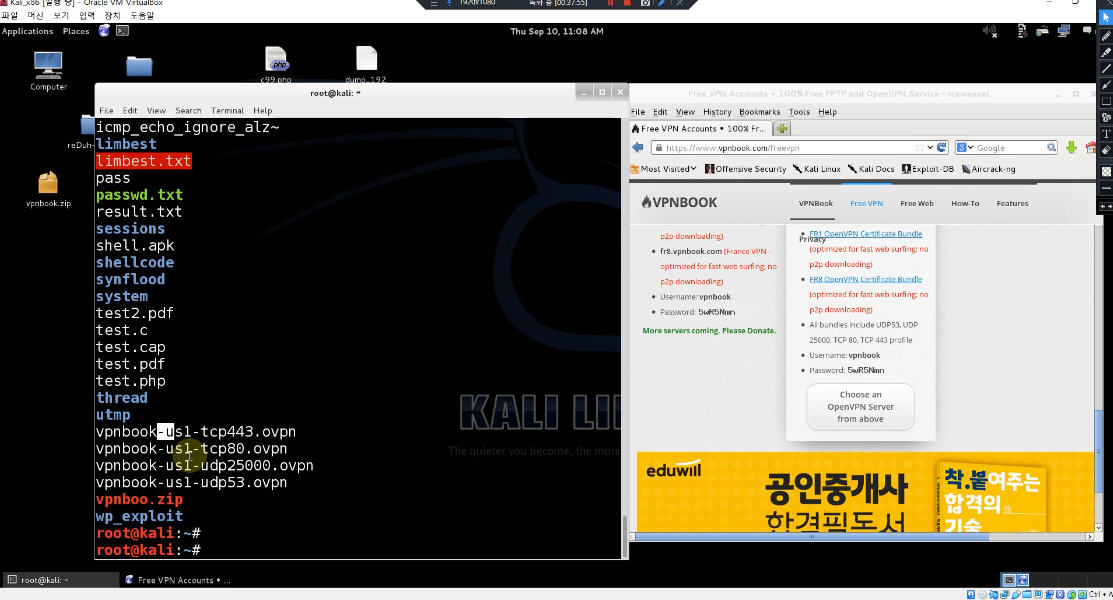Select the text tool in the annotation toolbar
The image size is (1113, 600).
[1105, 134]
